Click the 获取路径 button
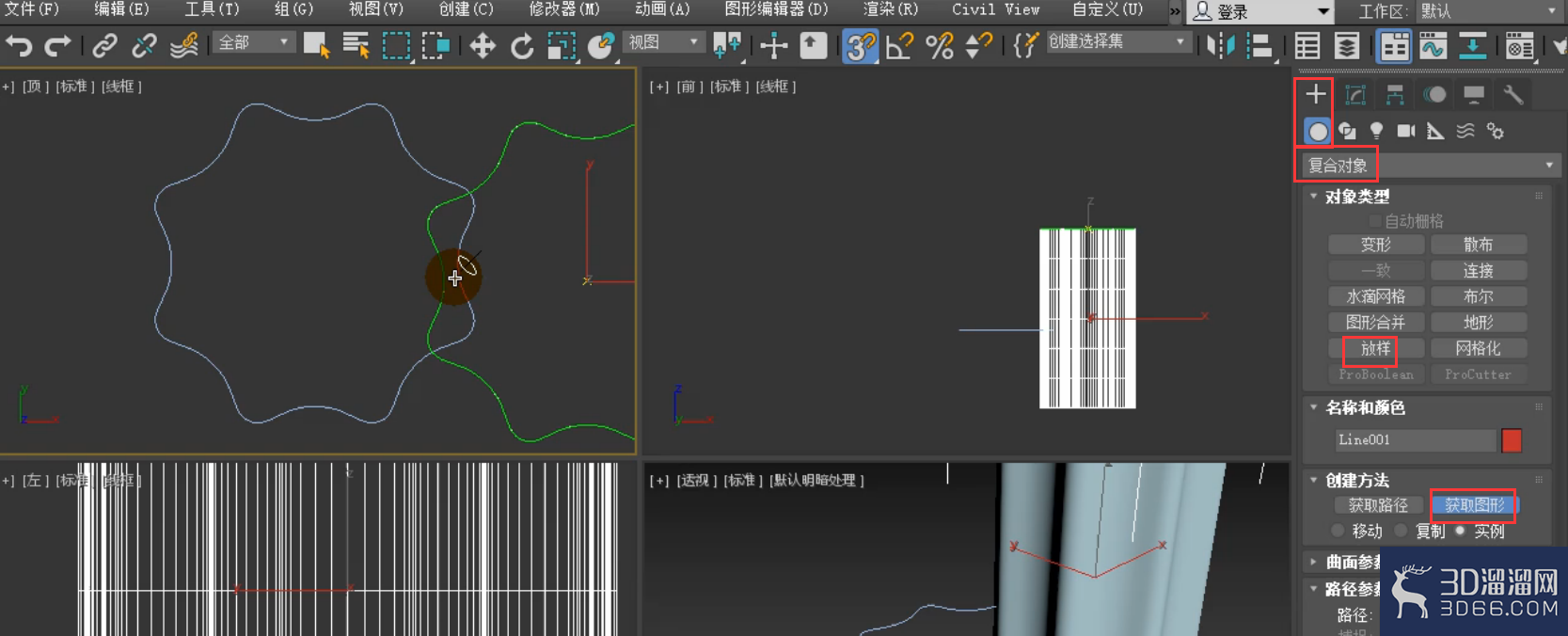1568x636 pixels. 1378,506
